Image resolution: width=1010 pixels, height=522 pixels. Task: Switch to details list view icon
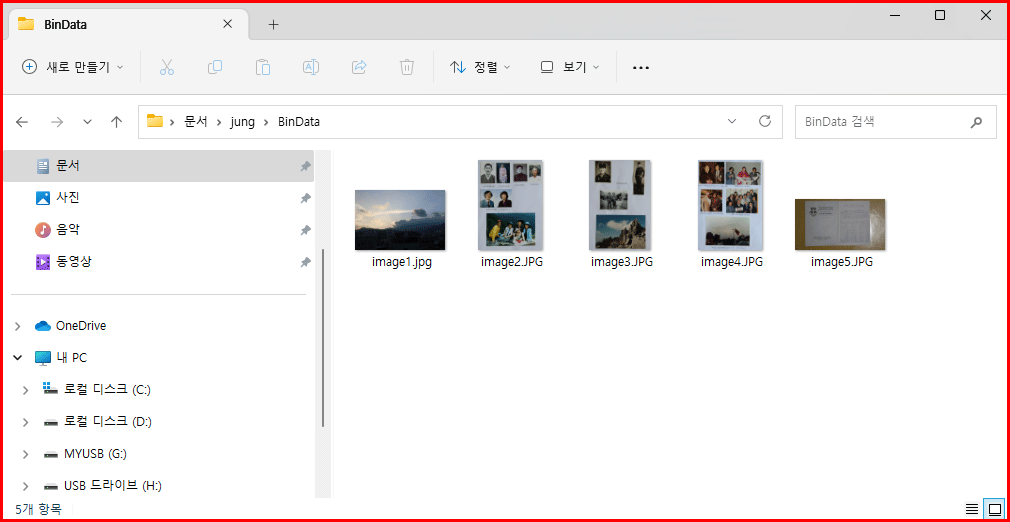[x=972, y=508]
